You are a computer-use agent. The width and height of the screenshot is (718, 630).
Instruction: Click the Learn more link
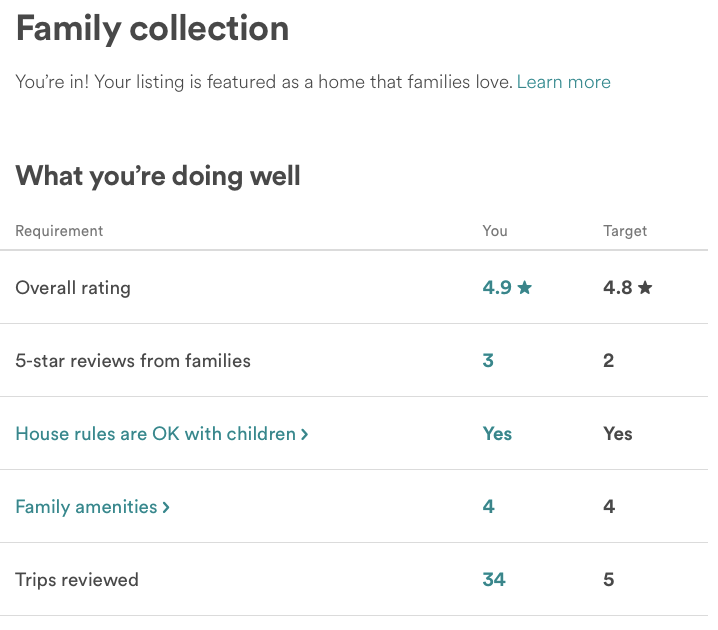pyautogui.click(x=563, y=82)
